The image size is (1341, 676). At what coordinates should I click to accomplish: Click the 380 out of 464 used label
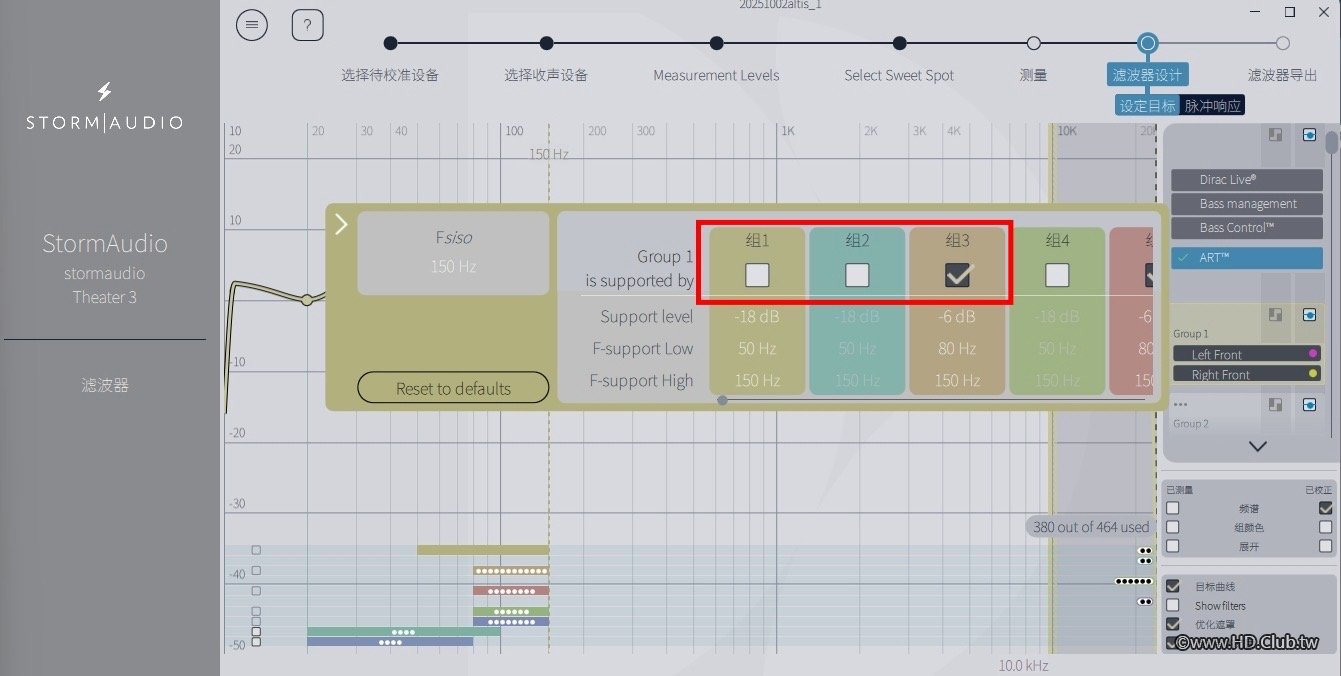tap(1091, 527)
